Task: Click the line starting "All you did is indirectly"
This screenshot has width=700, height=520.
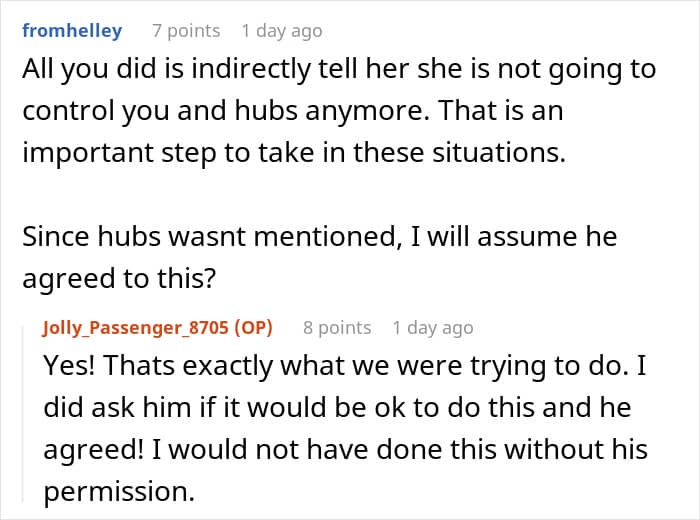Action: [339, 69]
